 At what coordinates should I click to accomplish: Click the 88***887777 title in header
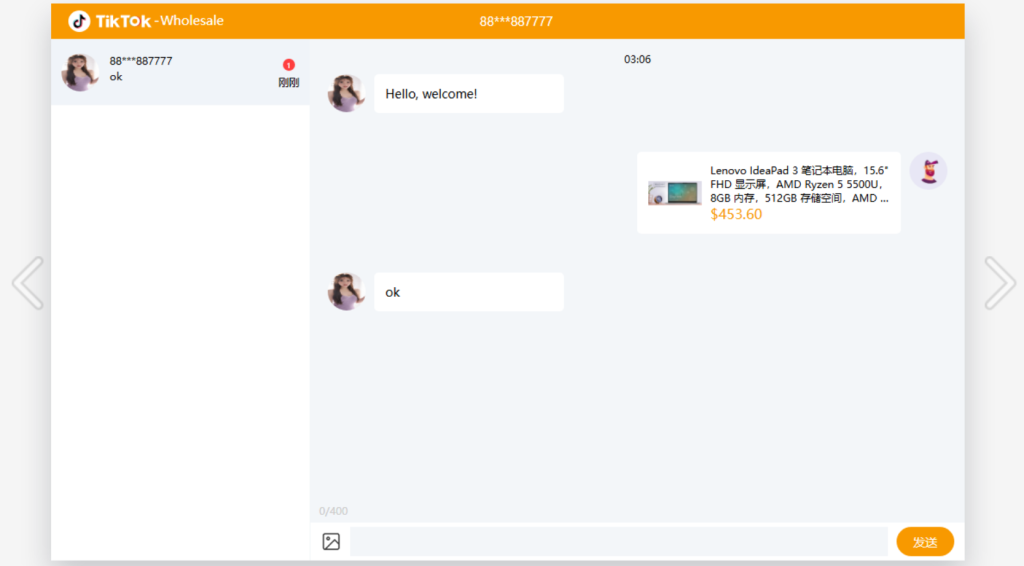point(516,22)
